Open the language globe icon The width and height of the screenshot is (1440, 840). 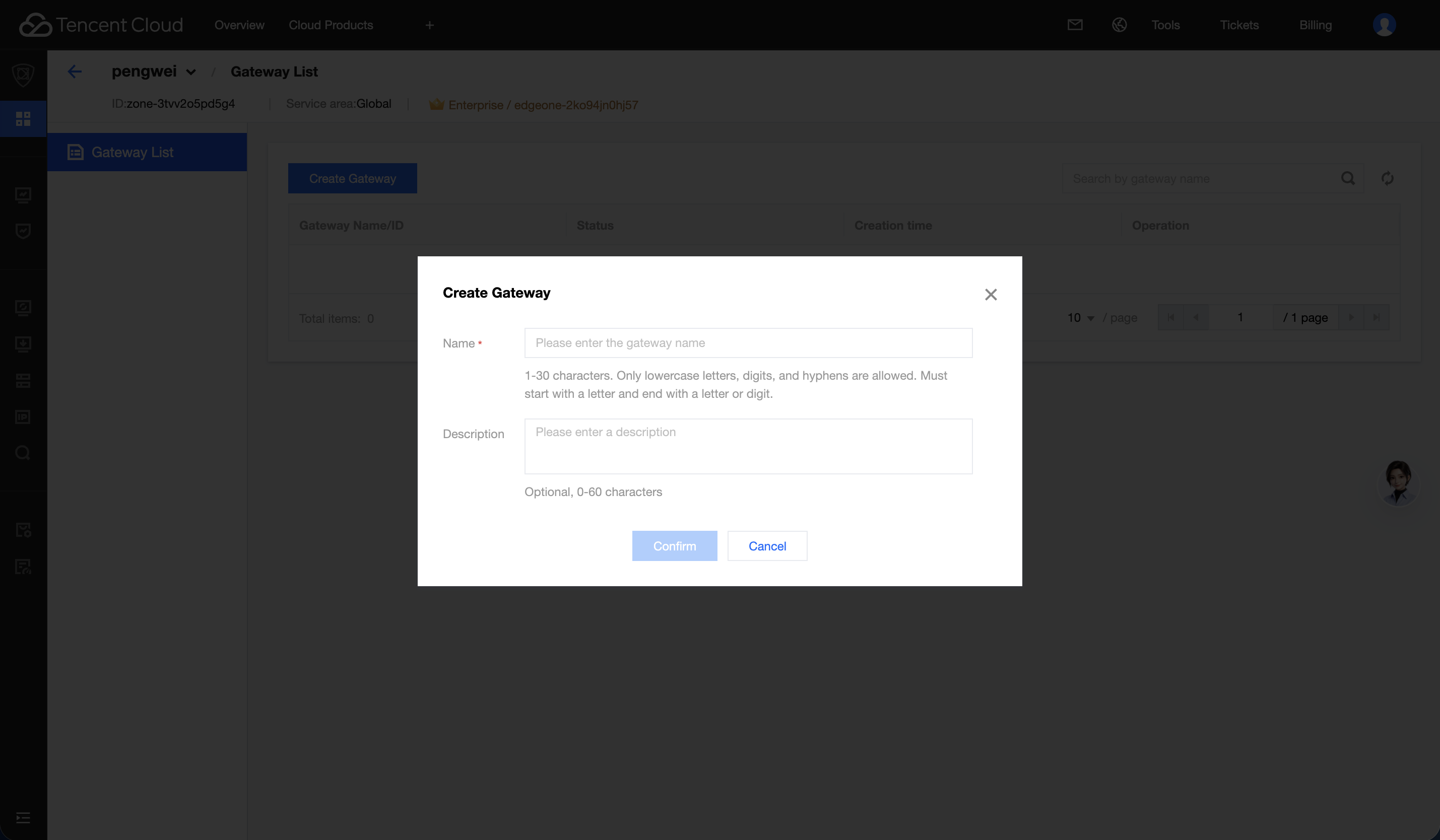[x=1119, y=25]
